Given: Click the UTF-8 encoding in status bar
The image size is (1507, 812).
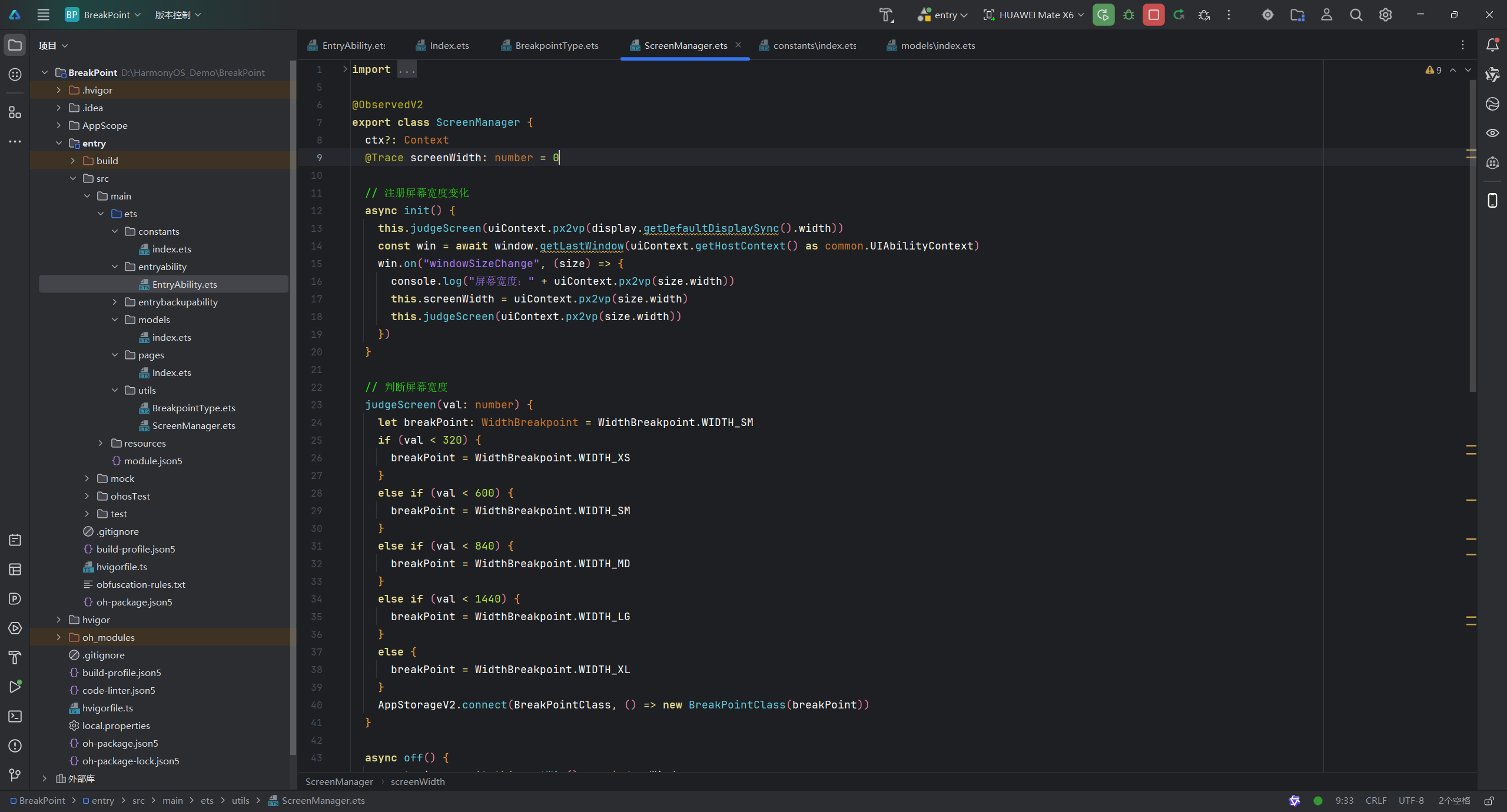Looking at the screenshot, I should (x=1411, y=800).
